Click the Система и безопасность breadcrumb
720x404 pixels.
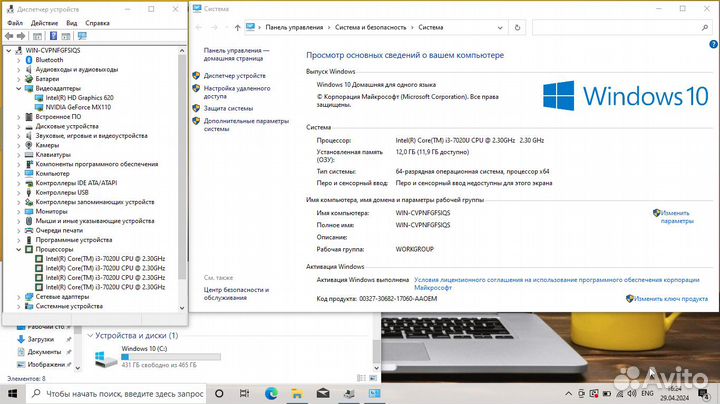click(371, 28)
